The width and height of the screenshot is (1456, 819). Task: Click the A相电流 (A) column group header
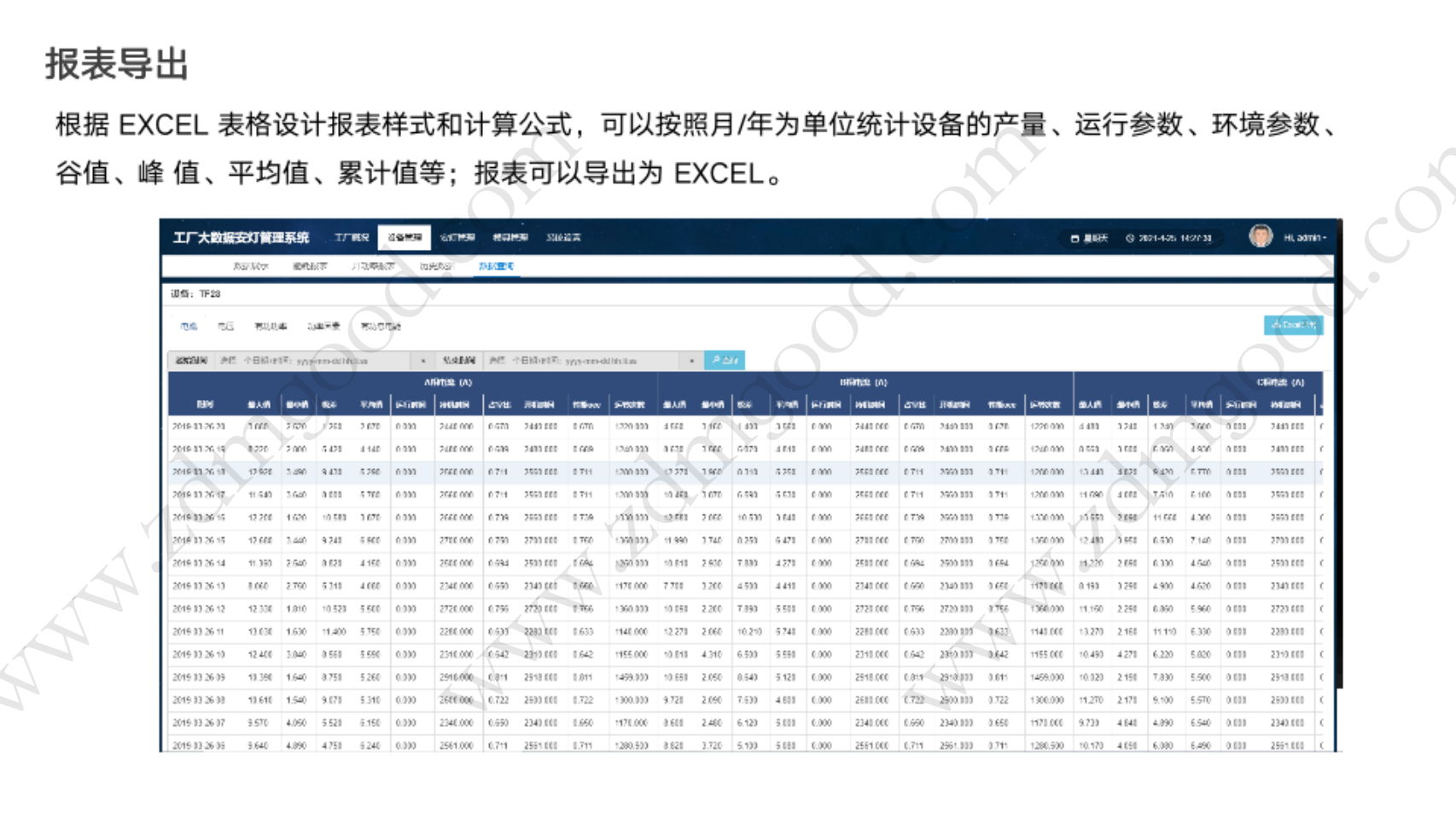[x=448, y=382]
